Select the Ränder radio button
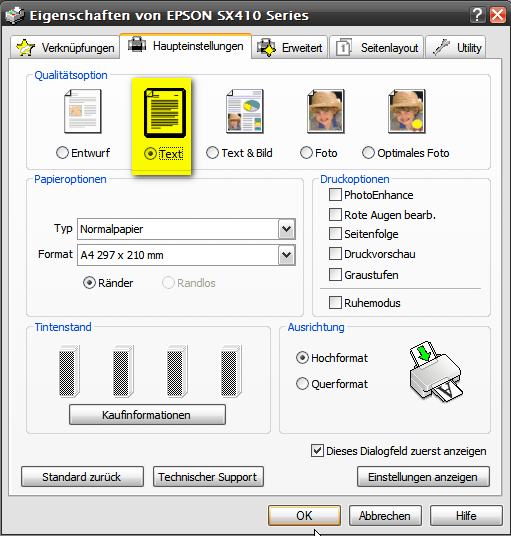 [89, 283]
